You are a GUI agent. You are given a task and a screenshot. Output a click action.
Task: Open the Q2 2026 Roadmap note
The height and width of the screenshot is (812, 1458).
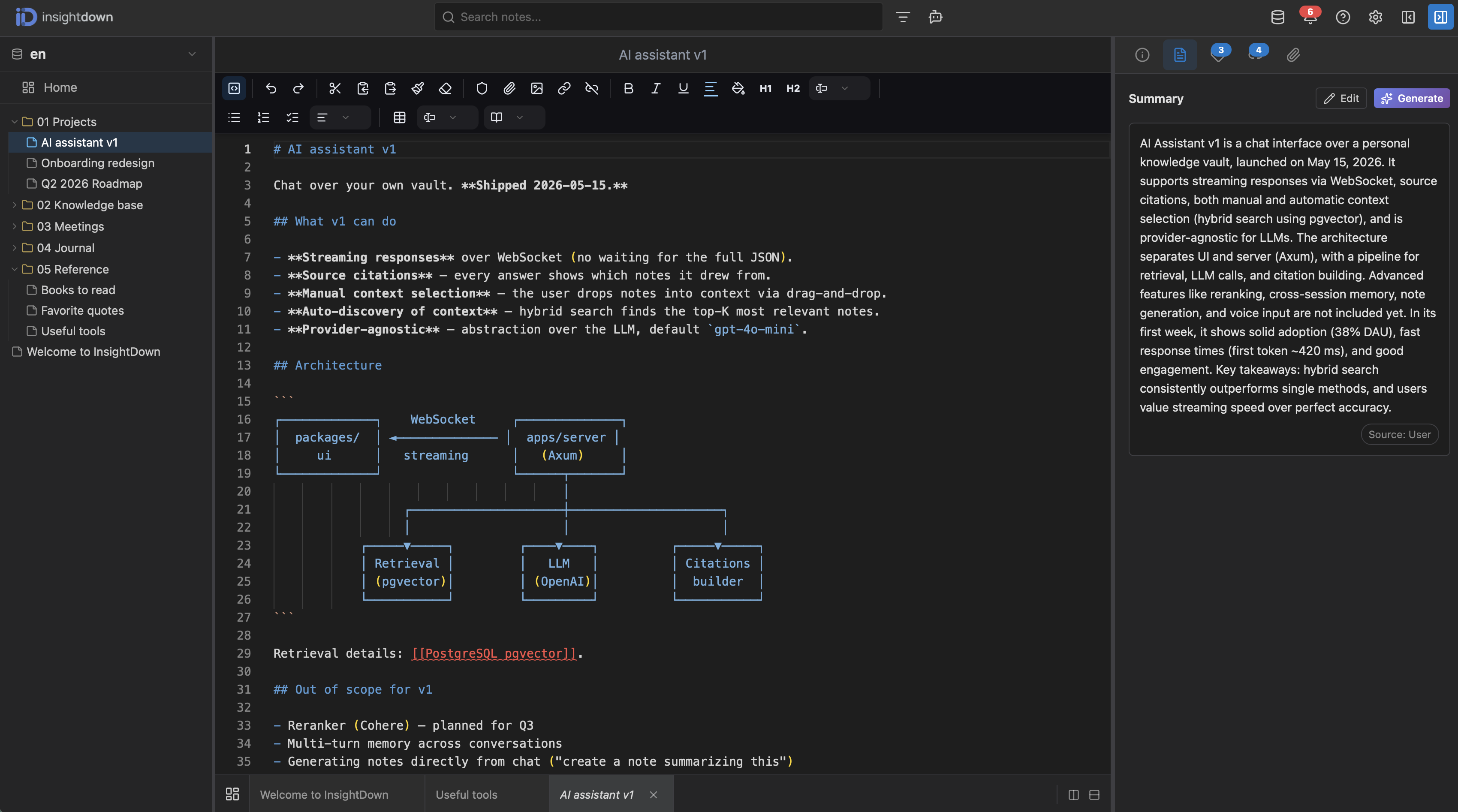pos(91,183)
